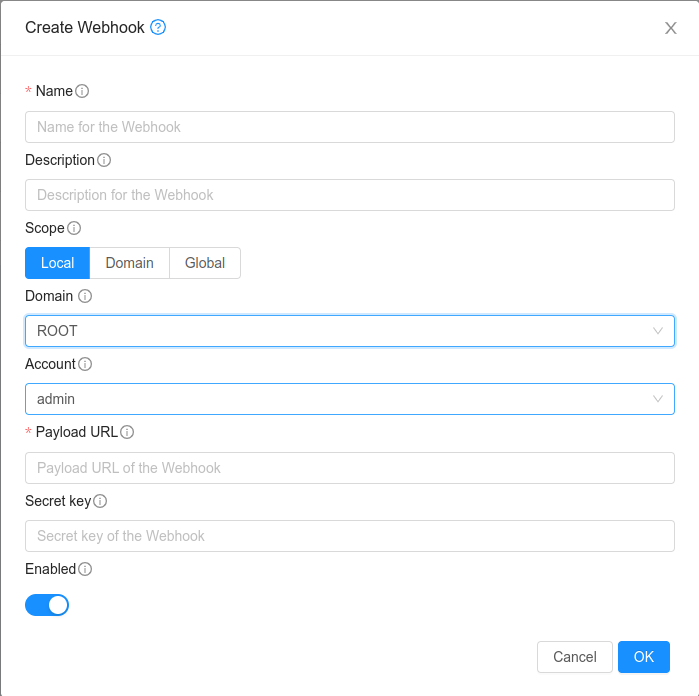Open the Account dropdown showing admin
This screenshot has height=696, width=699.
coord(349,399)
